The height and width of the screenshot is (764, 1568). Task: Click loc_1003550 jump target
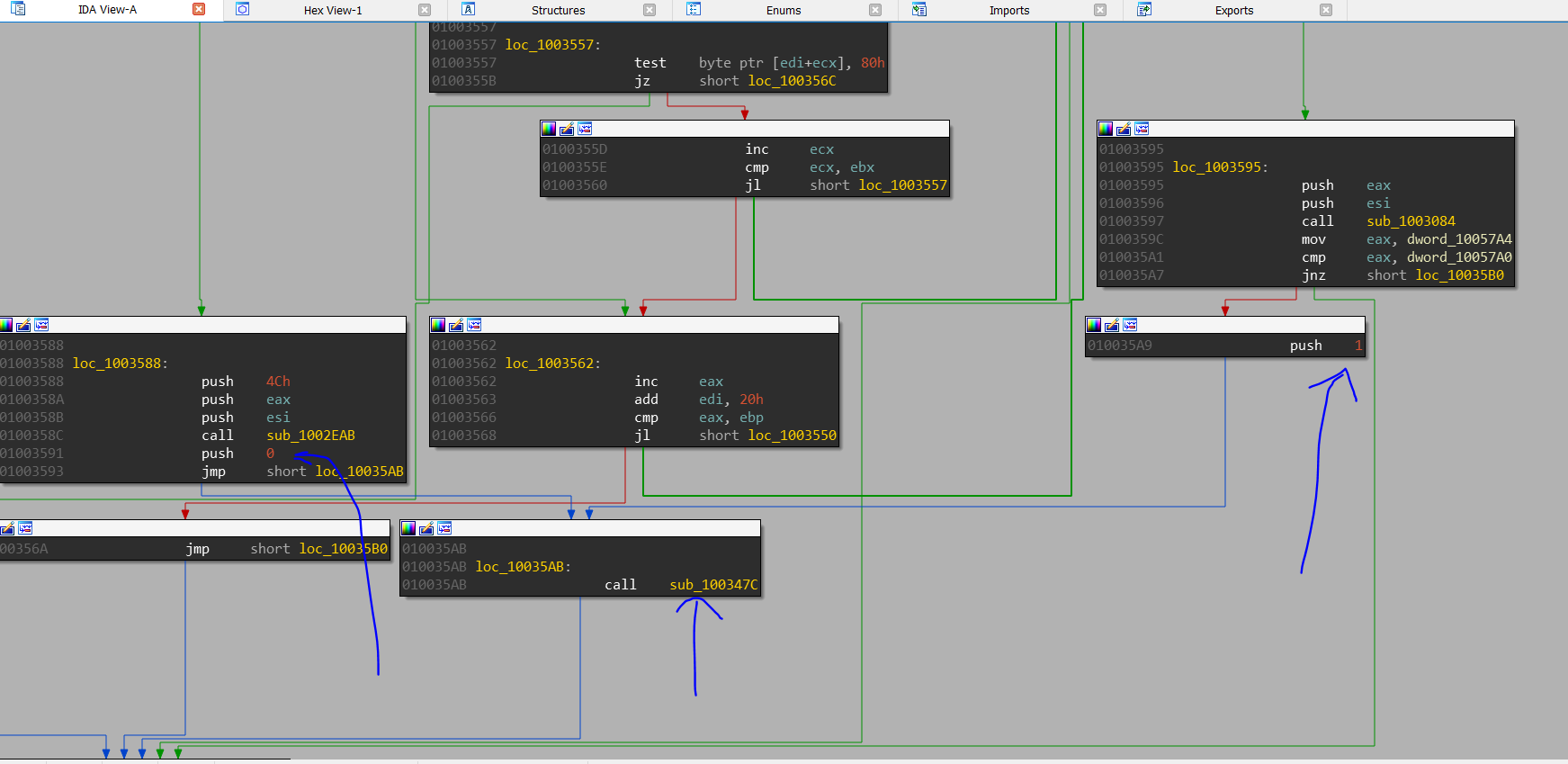(792, 436)
